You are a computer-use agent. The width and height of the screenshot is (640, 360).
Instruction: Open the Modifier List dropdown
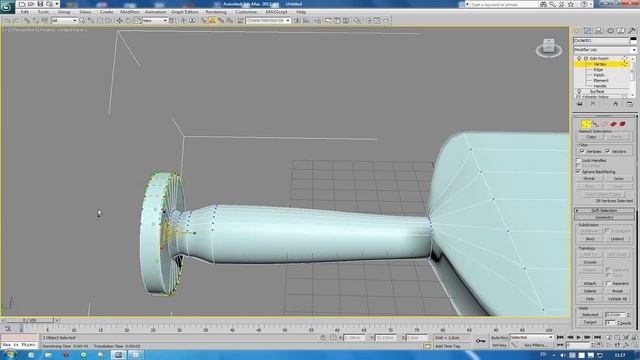pyautogui.click(x=604, y=50)
